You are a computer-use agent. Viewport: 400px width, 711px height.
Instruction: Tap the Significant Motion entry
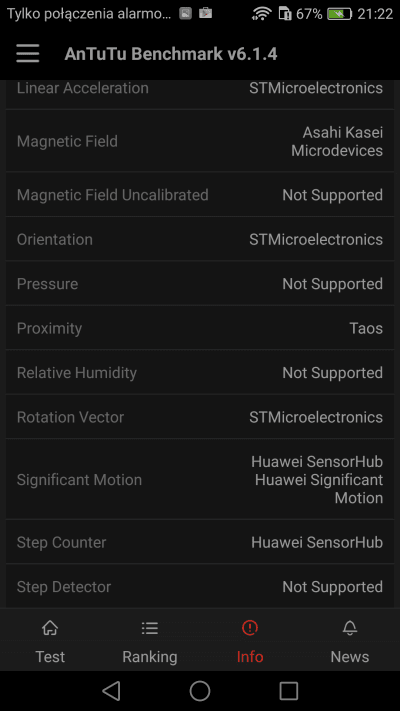coord(200,479)
